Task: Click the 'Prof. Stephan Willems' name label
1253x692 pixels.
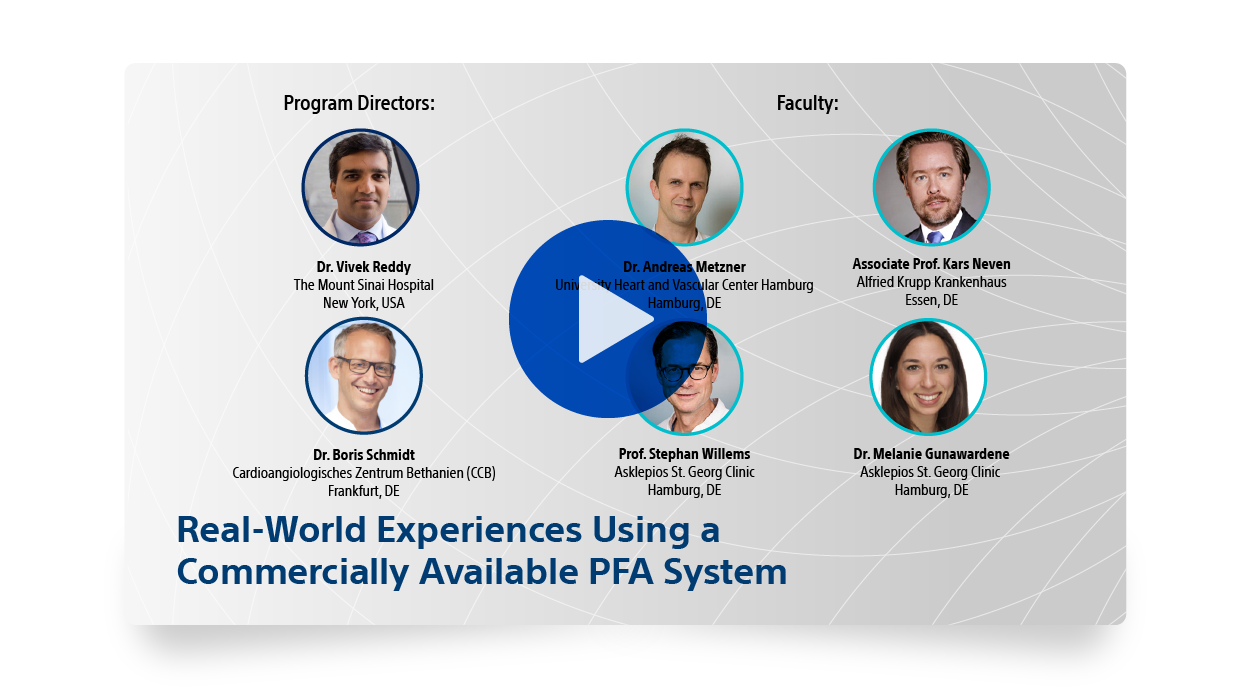Action: point(684,454)
